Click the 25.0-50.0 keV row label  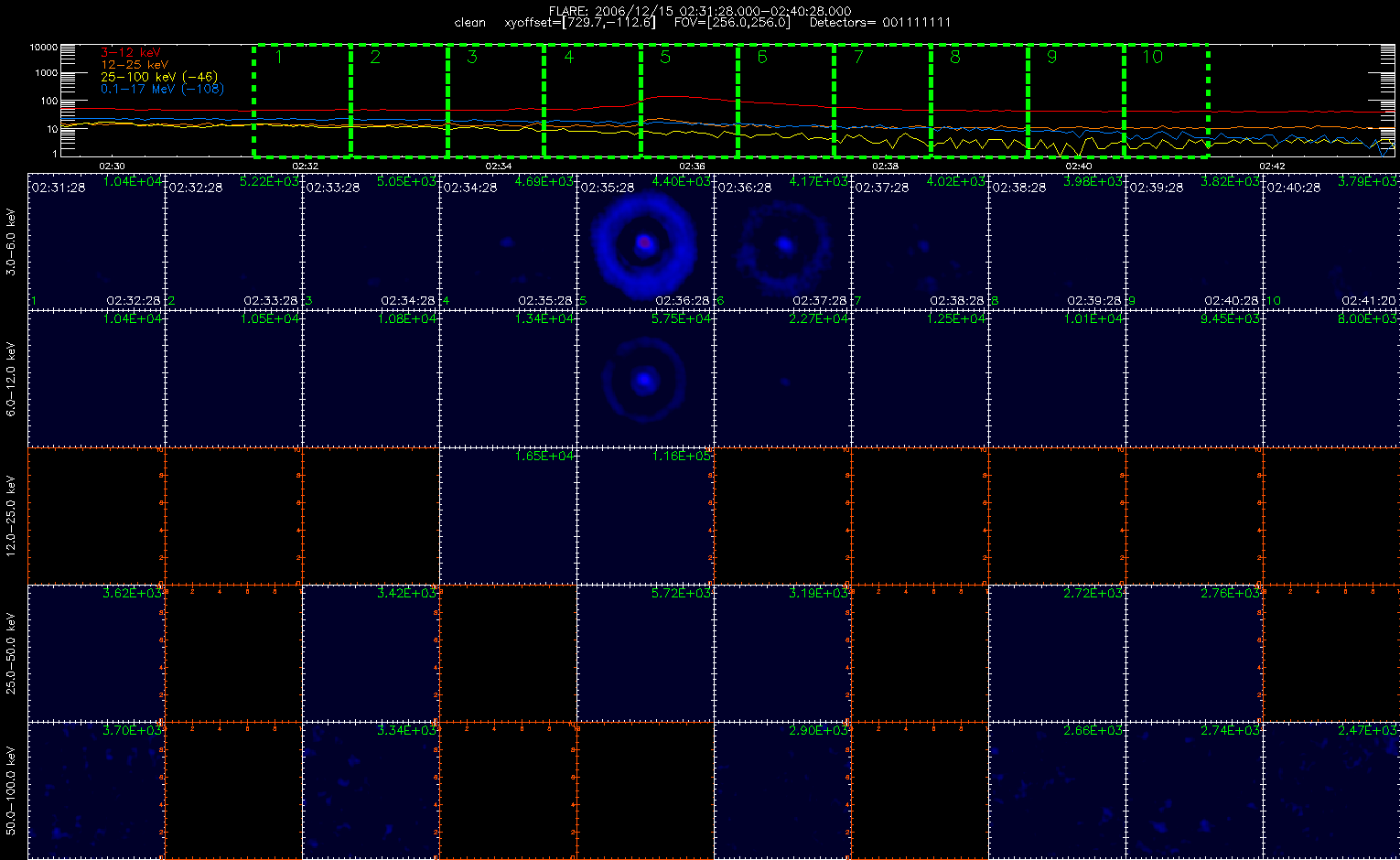[x=12, y=653]
